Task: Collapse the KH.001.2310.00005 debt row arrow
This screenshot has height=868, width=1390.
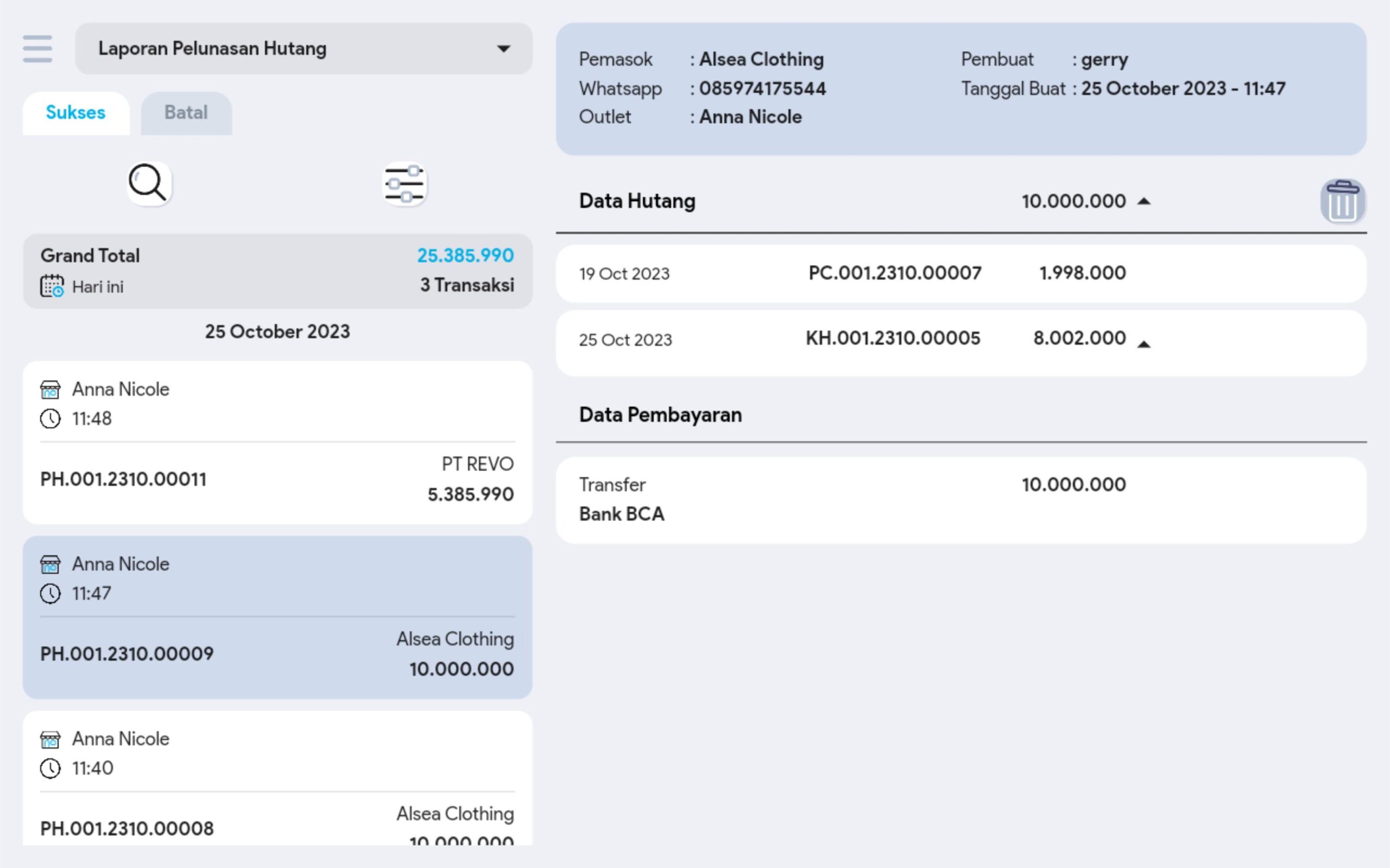Action: click(1143, 345)
